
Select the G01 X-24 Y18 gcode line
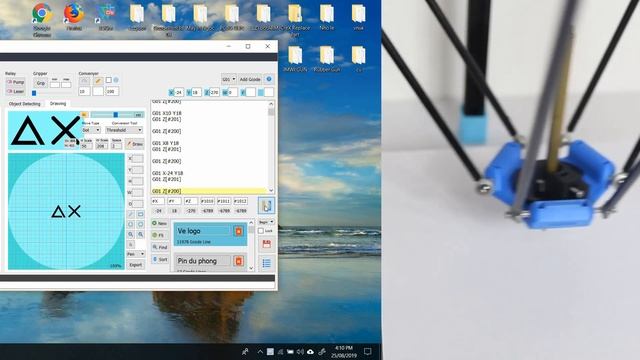coord(167,173)
